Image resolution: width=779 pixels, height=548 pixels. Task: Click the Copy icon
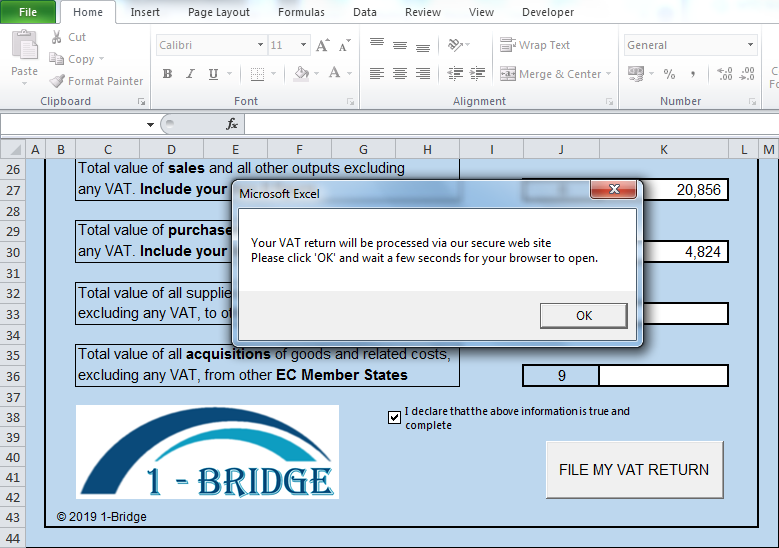pos(56,59)
